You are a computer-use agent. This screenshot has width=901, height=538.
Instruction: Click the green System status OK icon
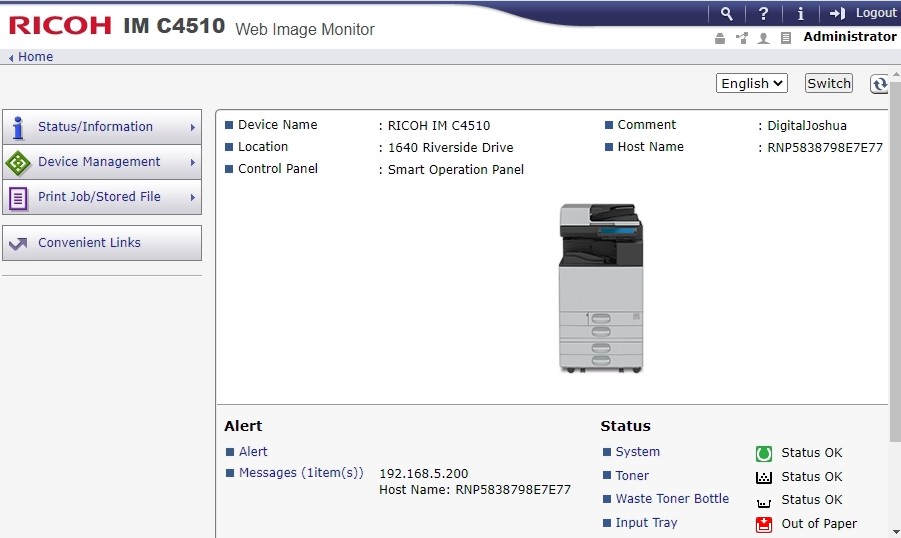764,454
